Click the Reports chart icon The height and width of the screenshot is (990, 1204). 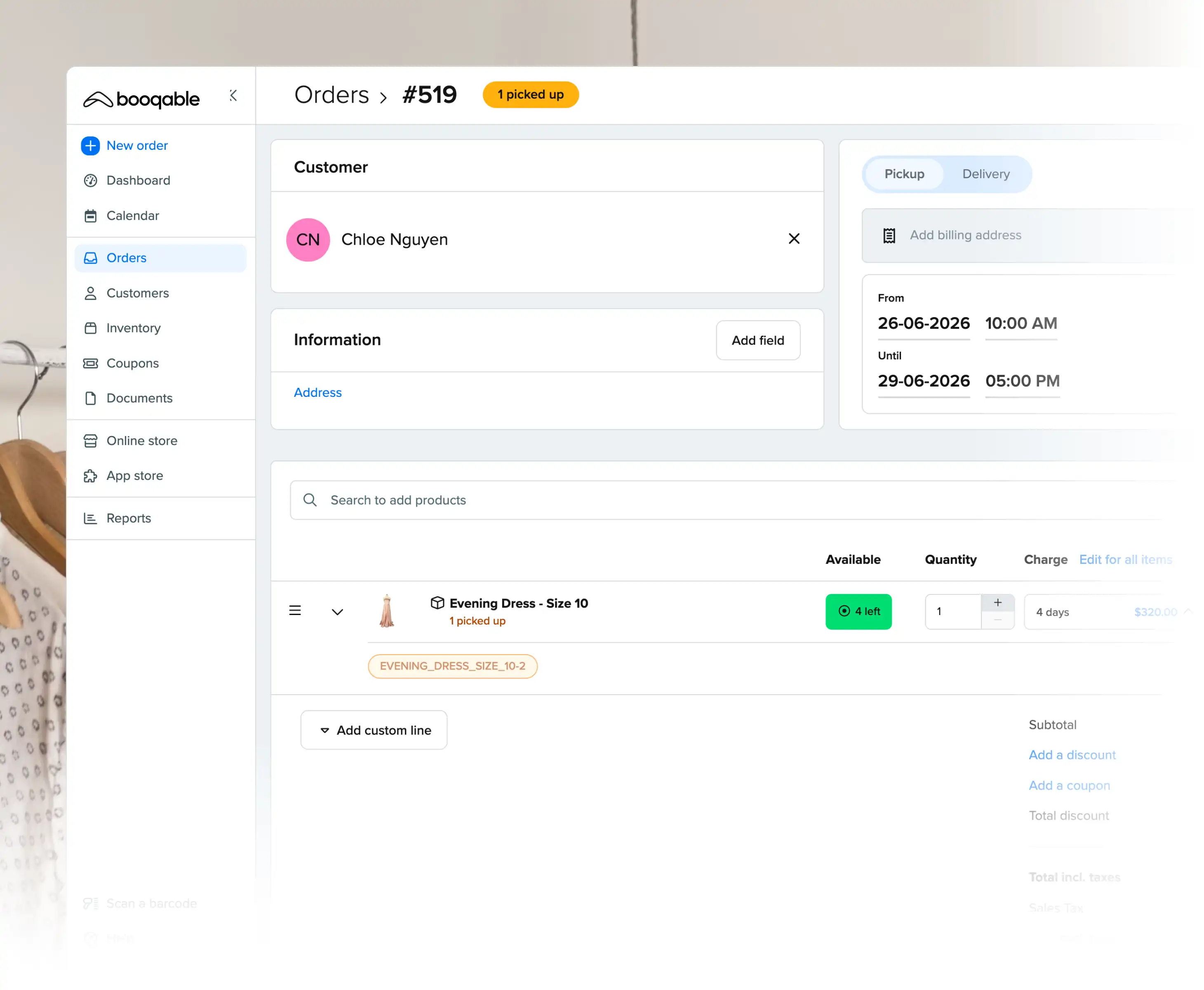[90, 519]
